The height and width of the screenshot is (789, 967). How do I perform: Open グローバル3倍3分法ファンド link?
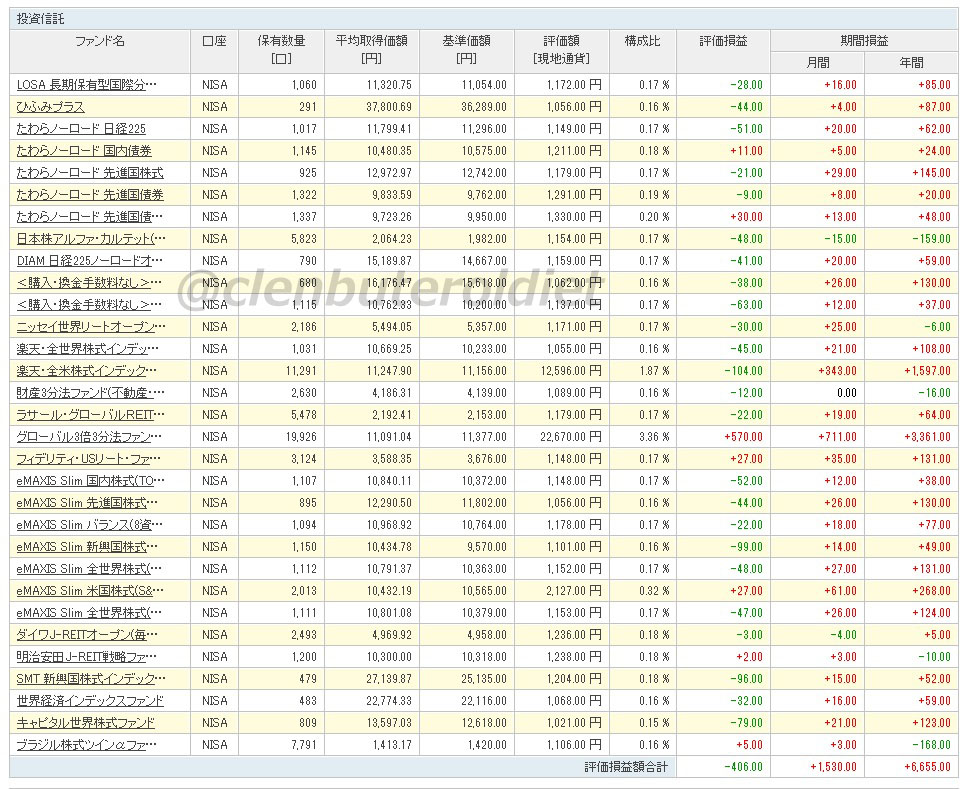[89, 437]
